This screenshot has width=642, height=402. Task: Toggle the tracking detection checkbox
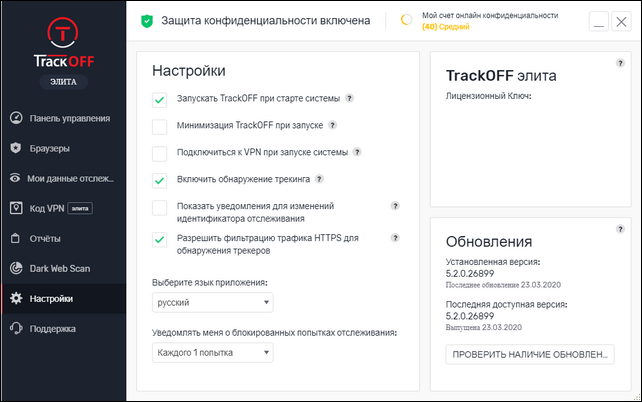coord(159,180)
